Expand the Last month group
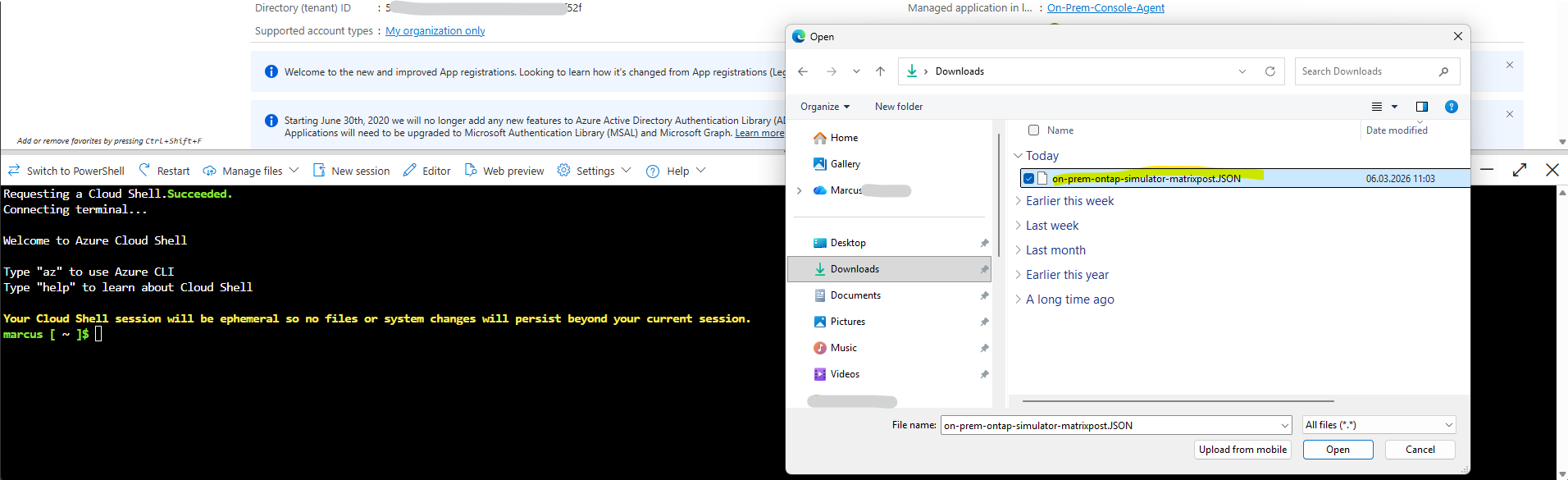This screenshot has width=1568, height=480. (x=1019, y=250)
